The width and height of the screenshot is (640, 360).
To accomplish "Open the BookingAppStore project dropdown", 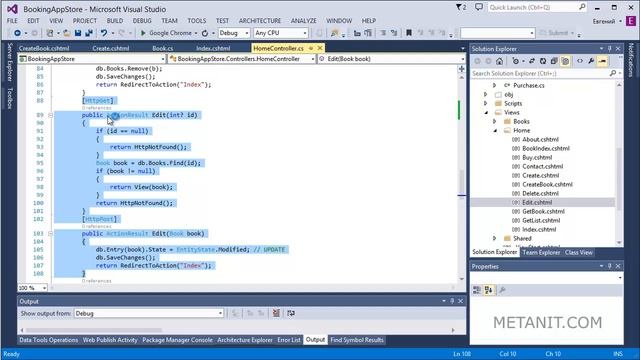I will (162, 59).
